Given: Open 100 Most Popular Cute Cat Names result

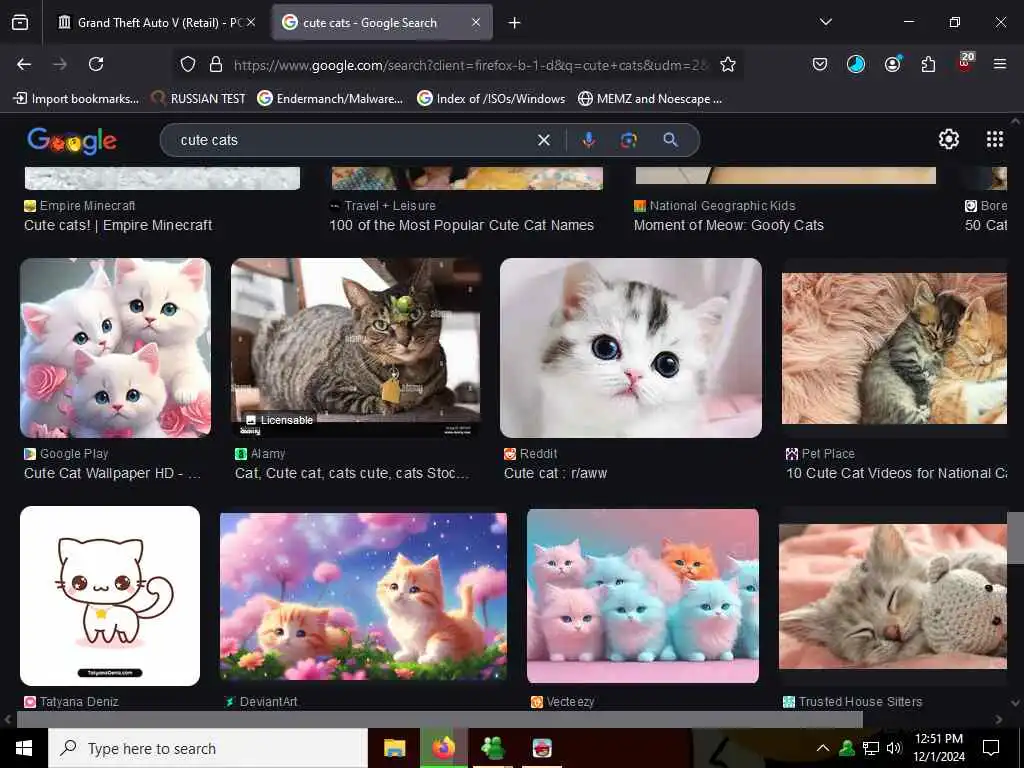Looking at the screenshot, I should click(461, 225).
